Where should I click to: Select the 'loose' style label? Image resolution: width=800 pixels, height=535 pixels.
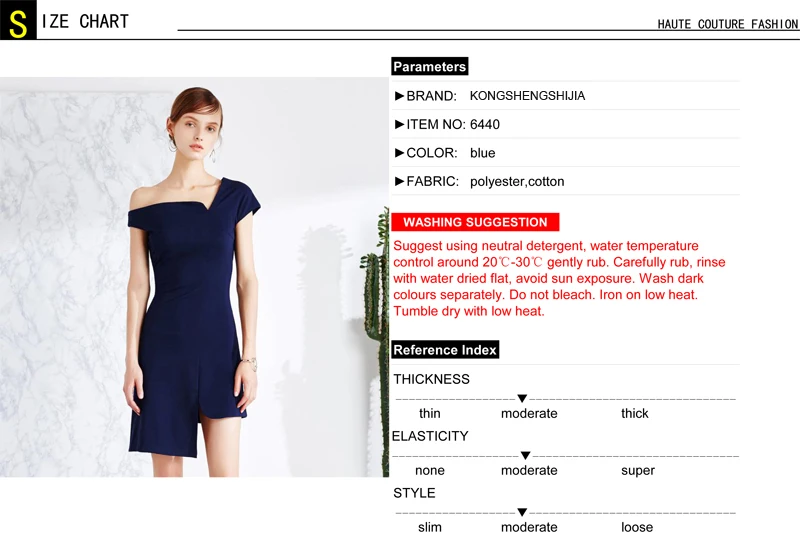pos(637,527)
